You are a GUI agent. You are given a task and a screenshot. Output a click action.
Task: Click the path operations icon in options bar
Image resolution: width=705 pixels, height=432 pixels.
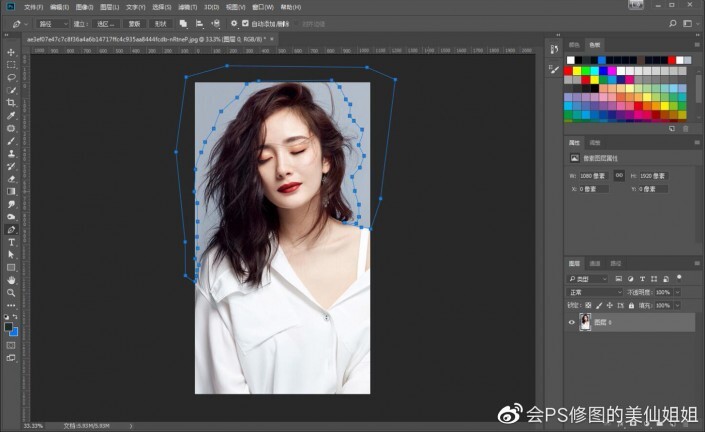(x=183, y=22)
